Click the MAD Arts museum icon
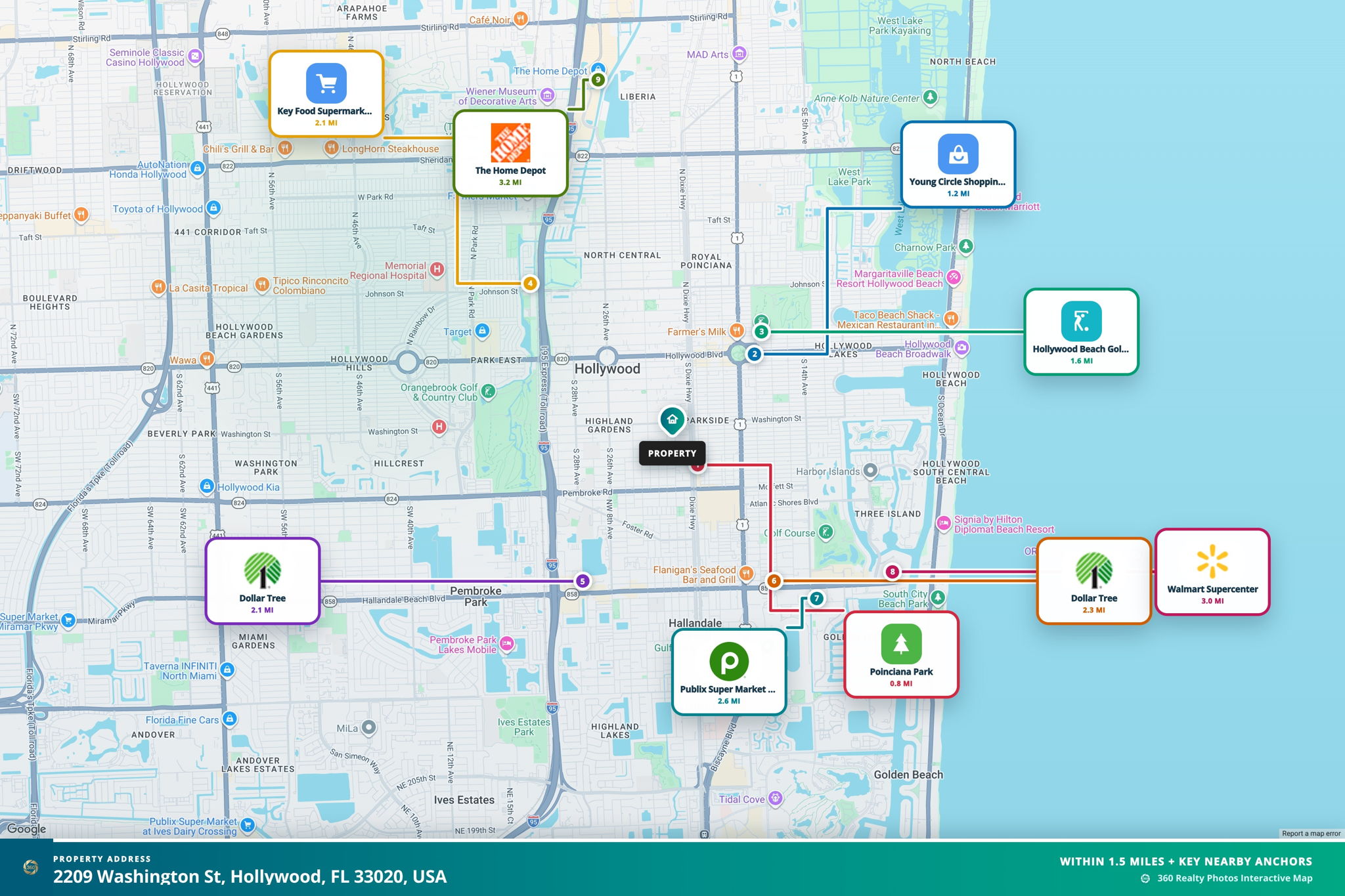Screen dimensions: 1345x896 click(x=739, y=53)
